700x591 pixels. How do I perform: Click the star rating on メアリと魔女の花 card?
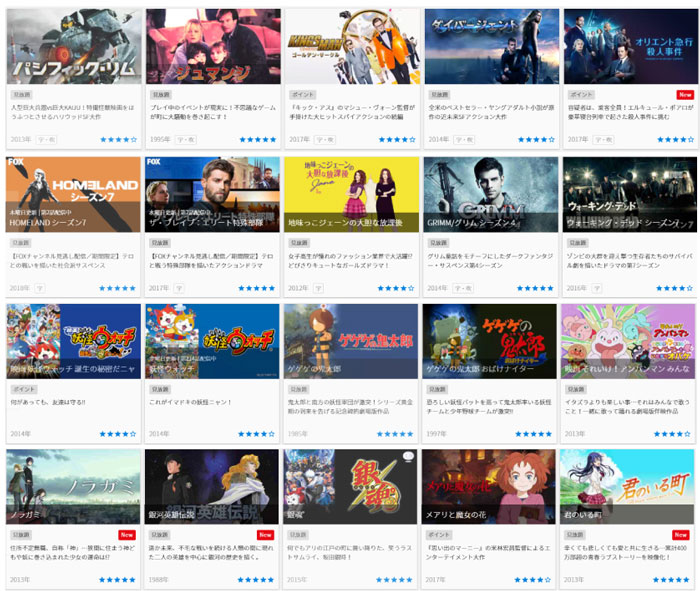click(x=533, y=580)
